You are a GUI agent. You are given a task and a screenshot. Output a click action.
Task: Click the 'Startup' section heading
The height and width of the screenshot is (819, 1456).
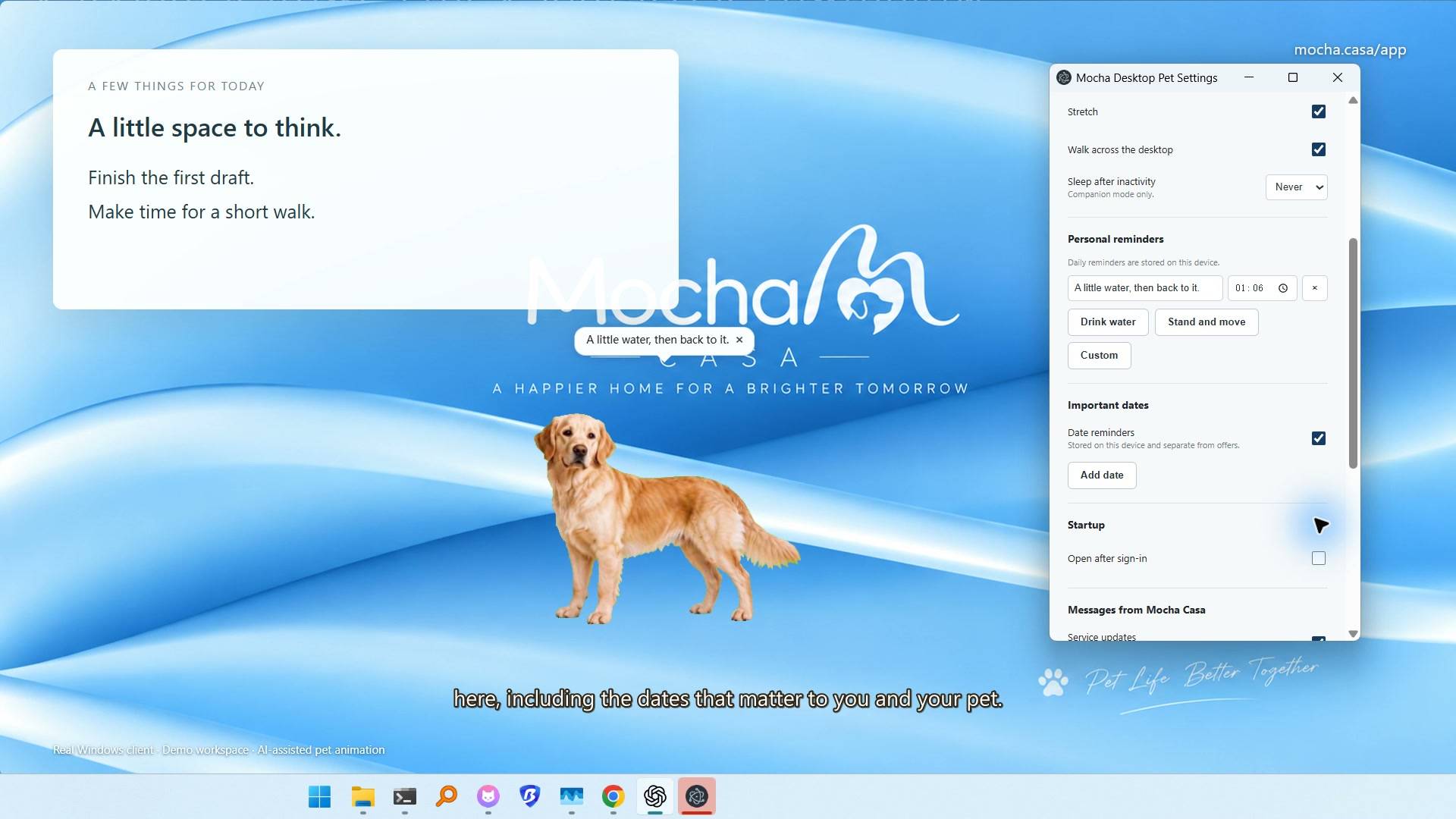[1086, 525]
